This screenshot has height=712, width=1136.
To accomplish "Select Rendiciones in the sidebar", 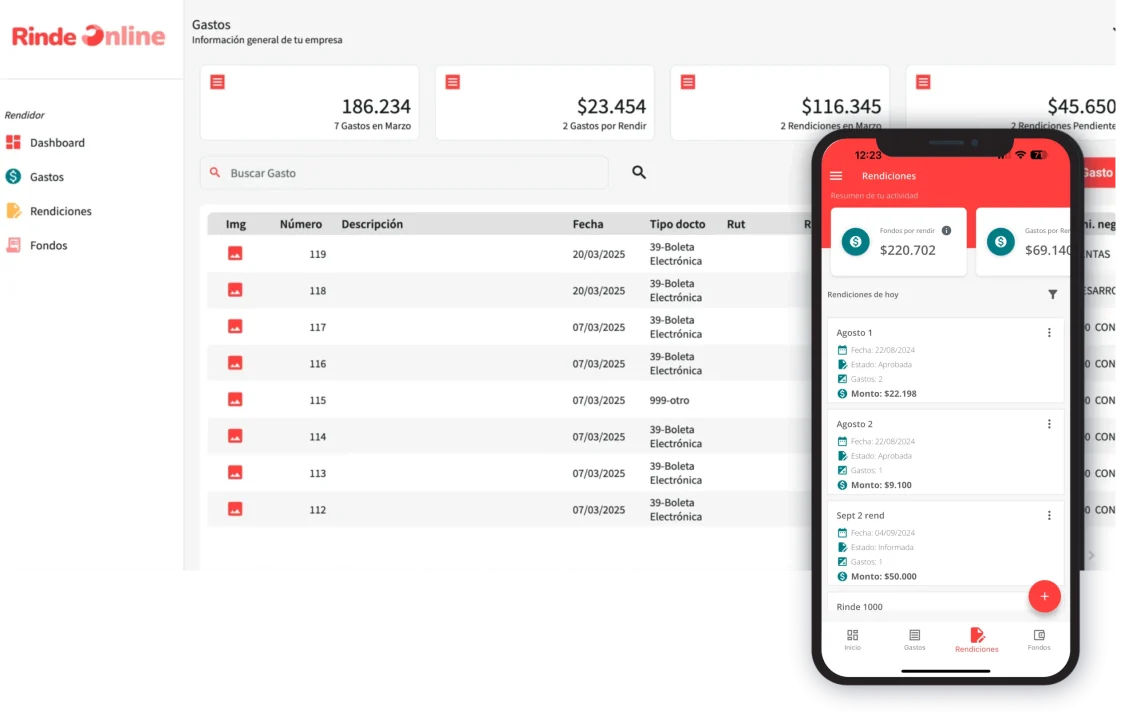I will coord(60,211).
